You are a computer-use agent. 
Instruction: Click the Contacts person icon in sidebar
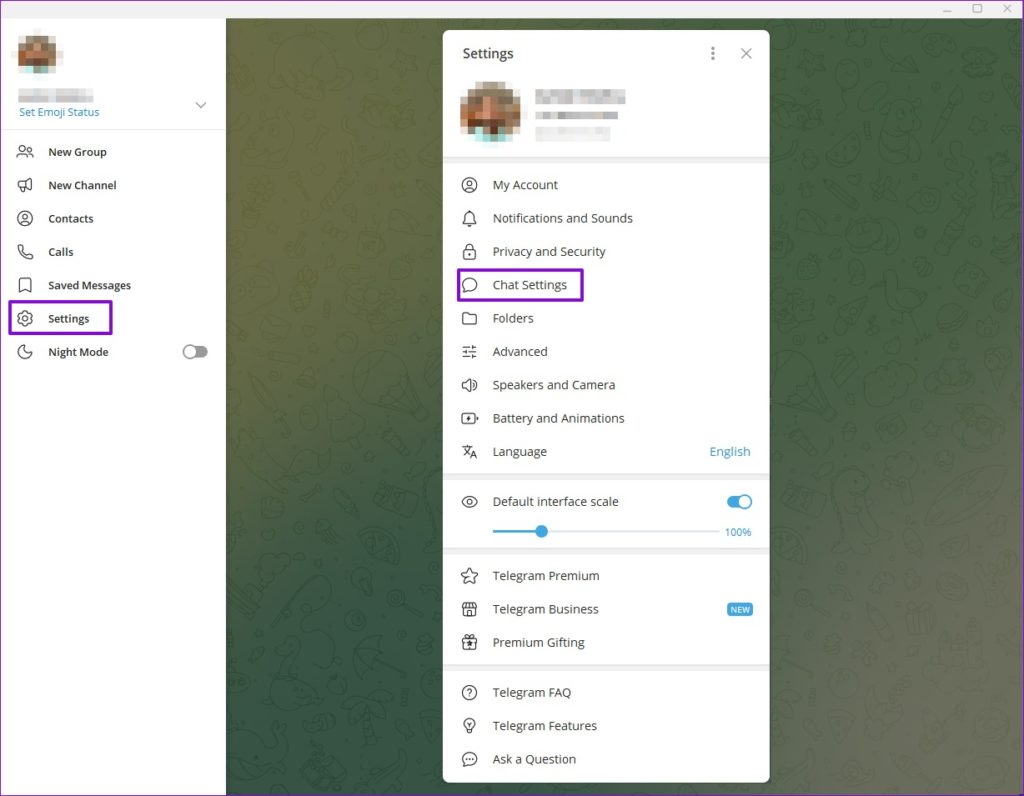tap(25, 218)
